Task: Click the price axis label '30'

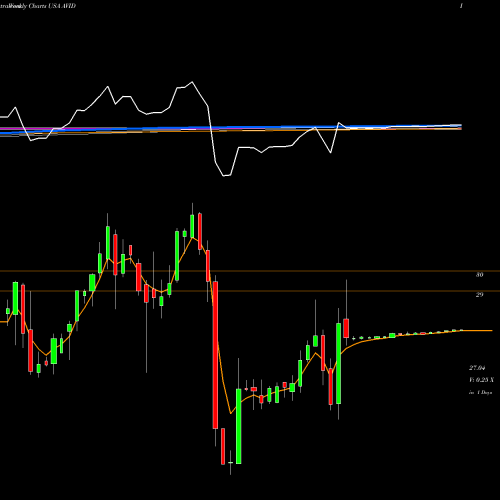Action: coord(479,275)
